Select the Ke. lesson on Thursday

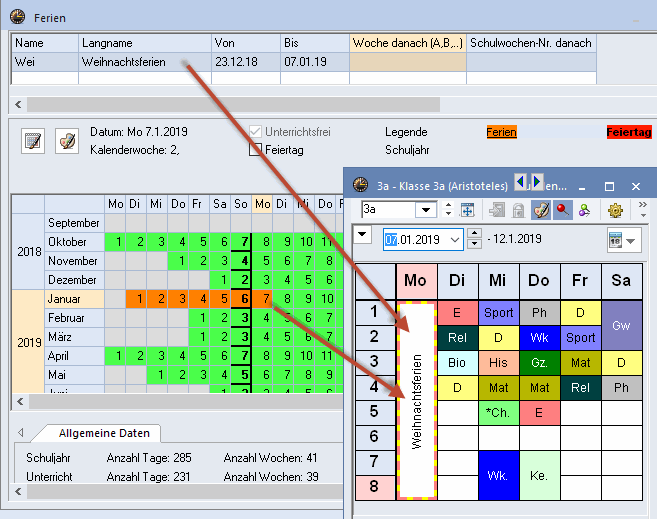click(x=539, y=475)
